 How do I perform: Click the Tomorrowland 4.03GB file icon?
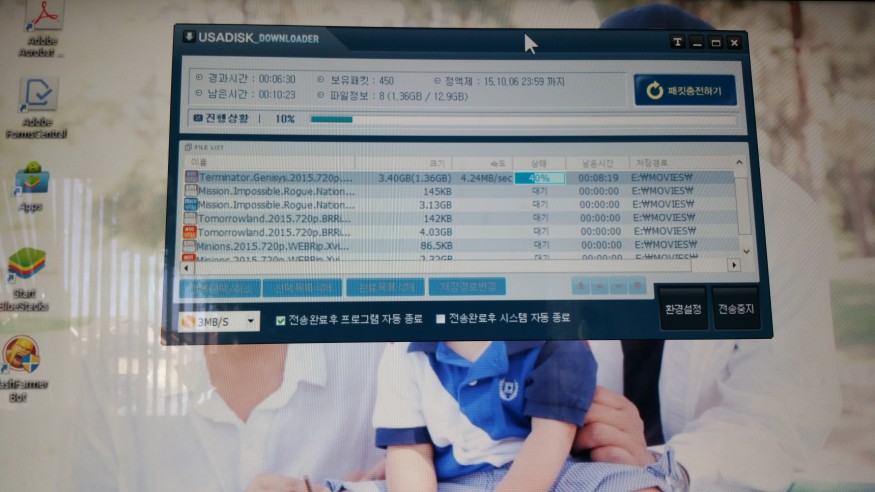pos(191,232)
